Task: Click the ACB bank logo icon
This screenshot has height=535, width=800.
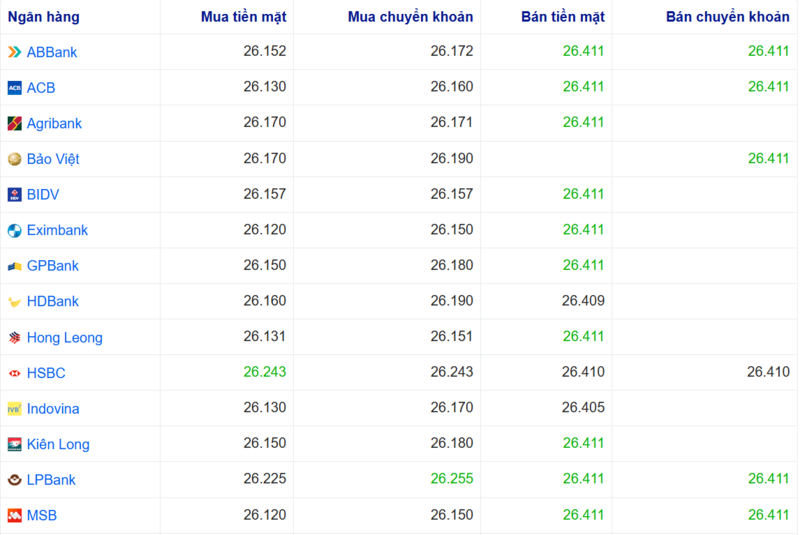Action: [x=14, y=88]
